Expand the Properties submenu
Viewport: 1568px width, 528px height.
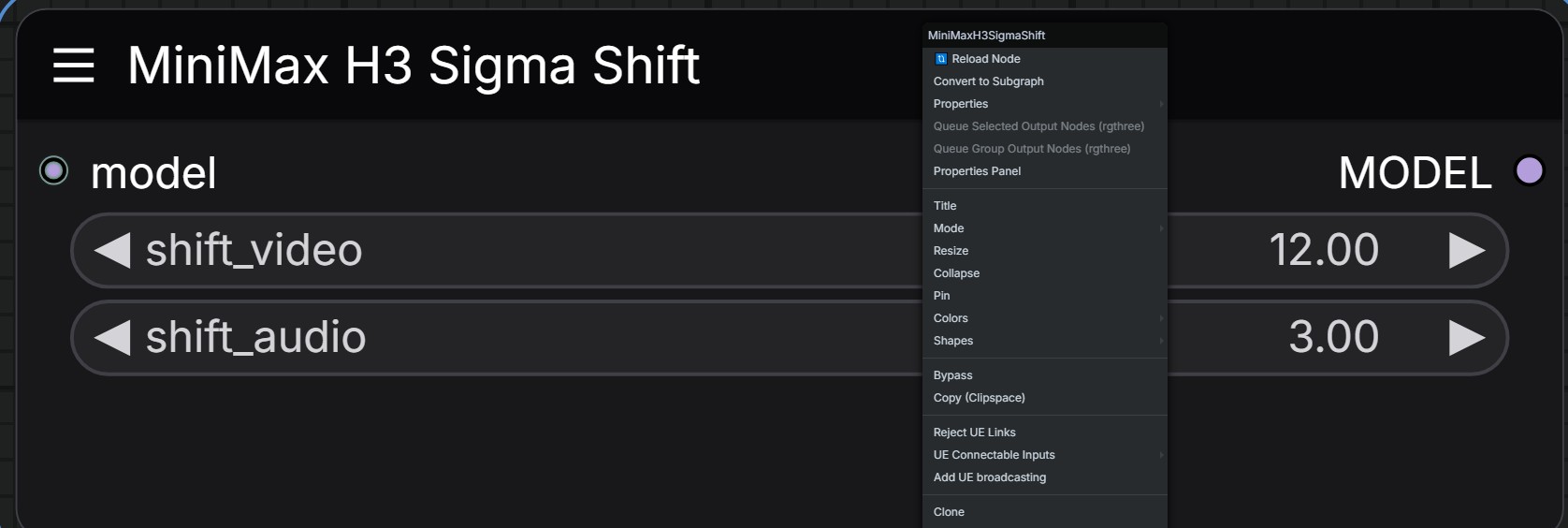point(1045,104)
